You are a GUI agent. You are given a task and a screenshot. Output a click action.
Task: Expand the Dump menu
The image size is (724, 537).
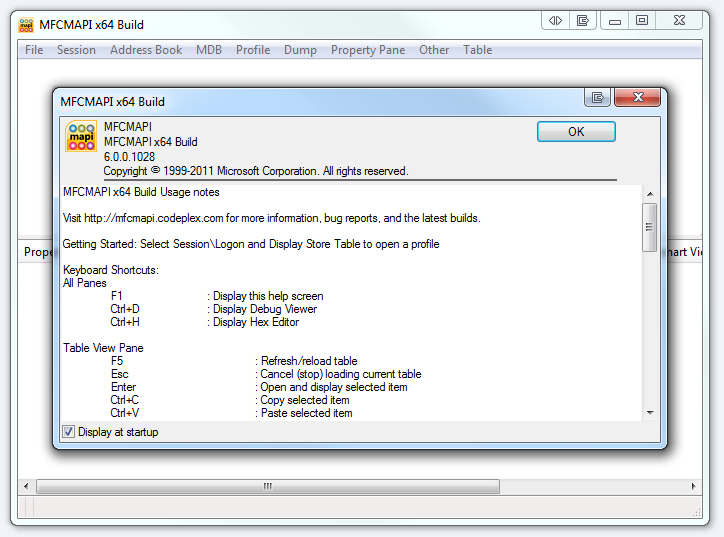[300, 50]
